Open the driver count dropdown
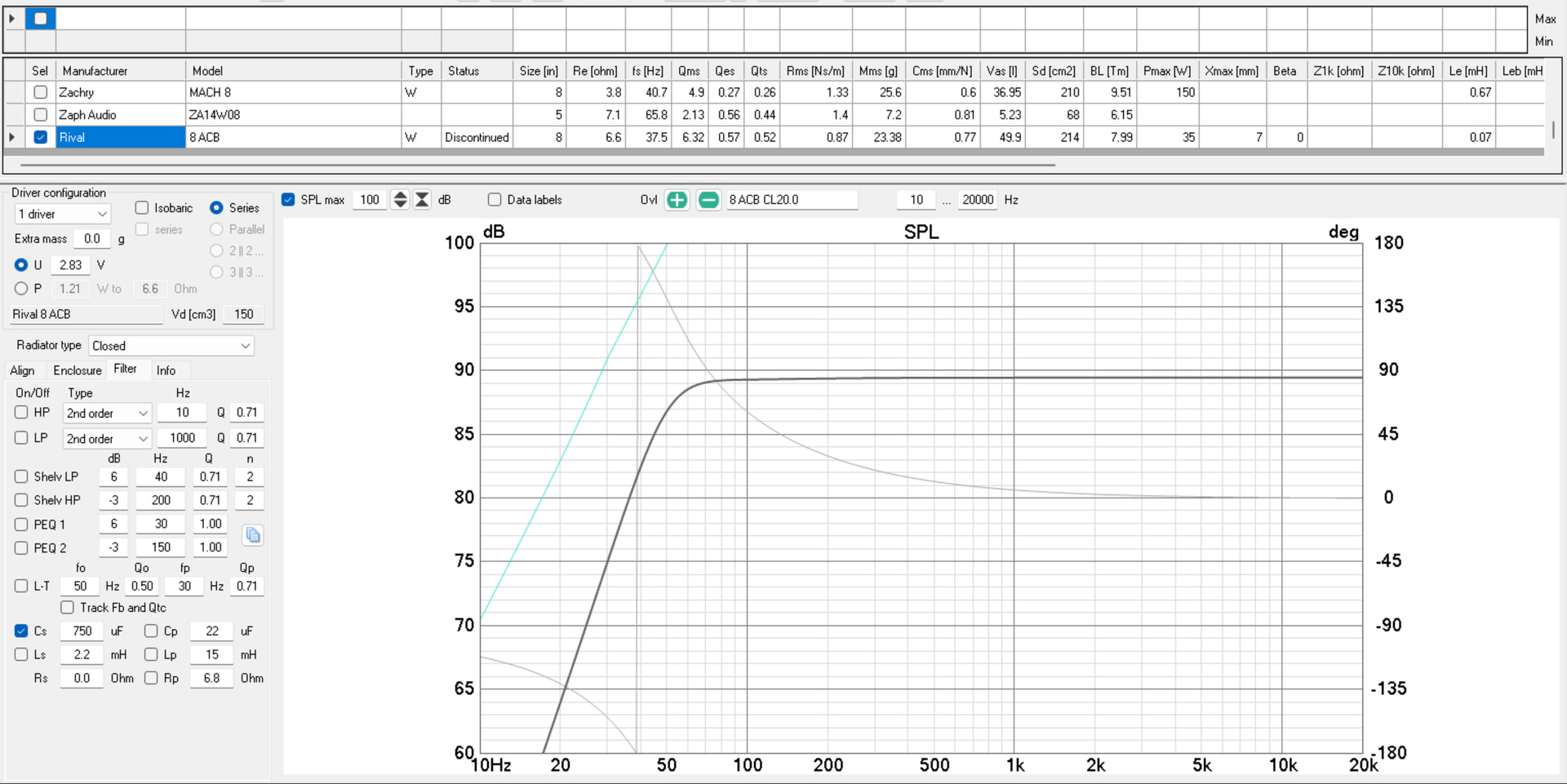The width and height of the screenshot is (1567, 784). coord(63,215)
